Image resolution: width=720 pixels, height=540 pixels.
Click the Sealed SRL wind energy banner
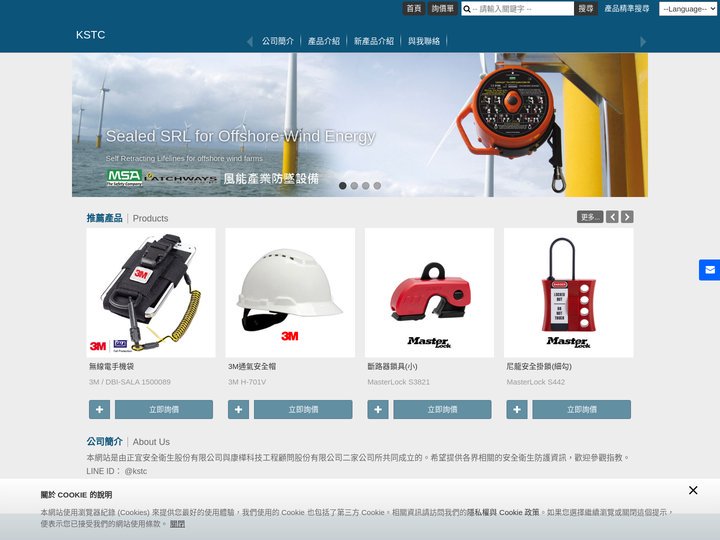(x=360, y=125)
